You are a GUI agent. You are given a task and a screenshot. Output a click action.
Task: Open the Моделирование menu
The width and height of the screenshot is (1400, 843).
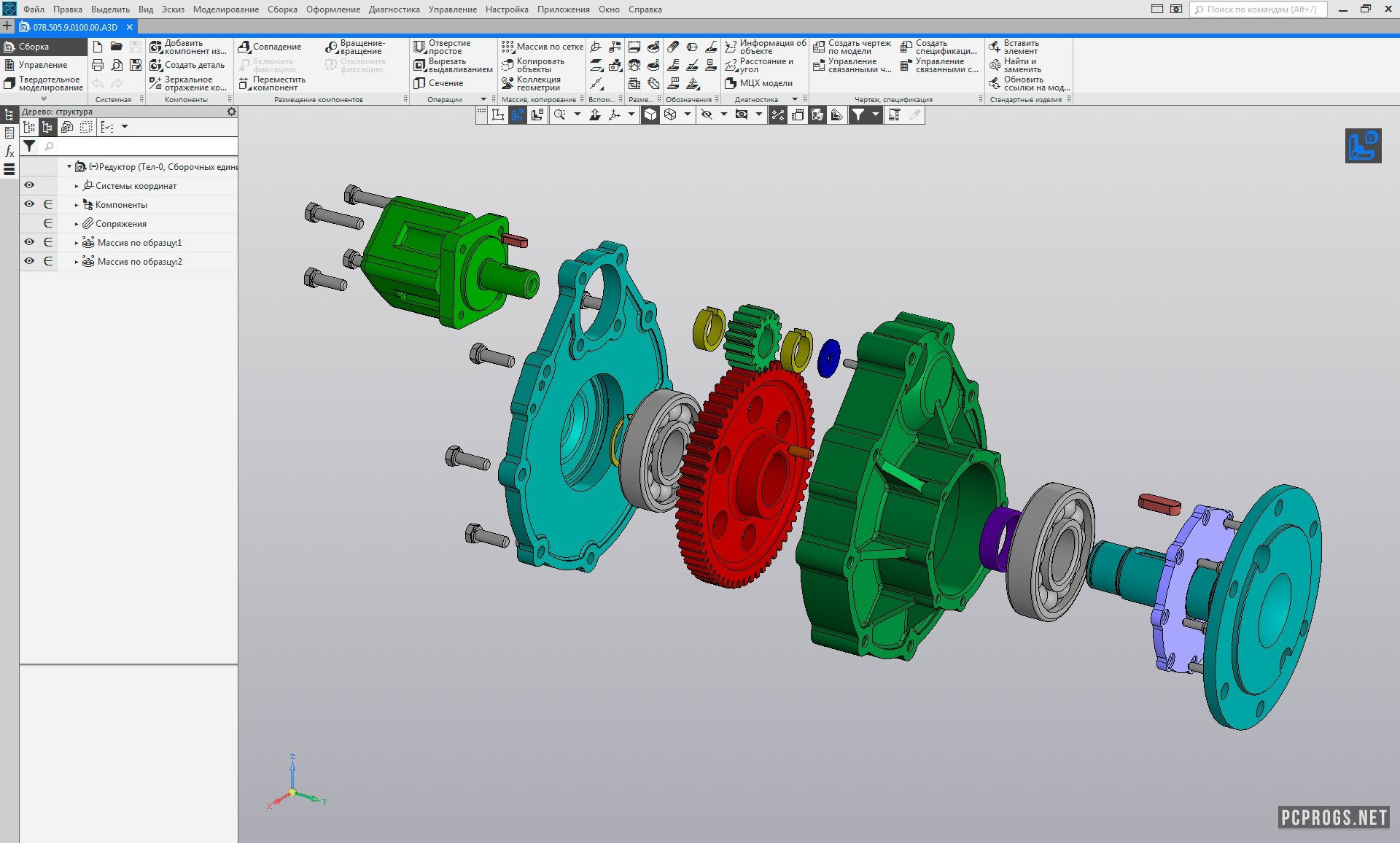pyautogui.click(x=225, y=9)
